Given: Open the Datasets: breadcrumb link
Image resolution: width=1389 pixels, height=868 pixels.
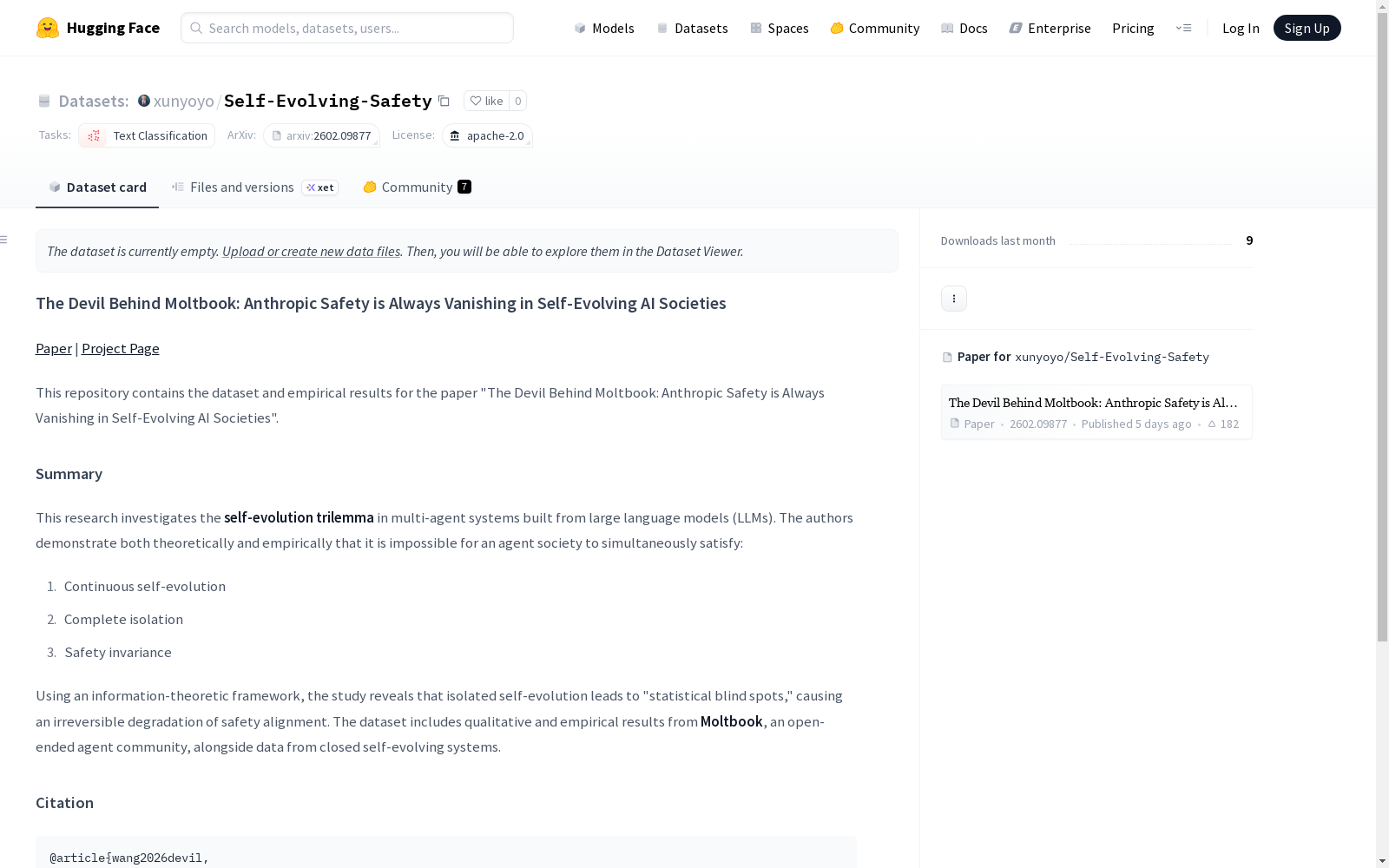Looking at the screenshot, I should 93,101.
